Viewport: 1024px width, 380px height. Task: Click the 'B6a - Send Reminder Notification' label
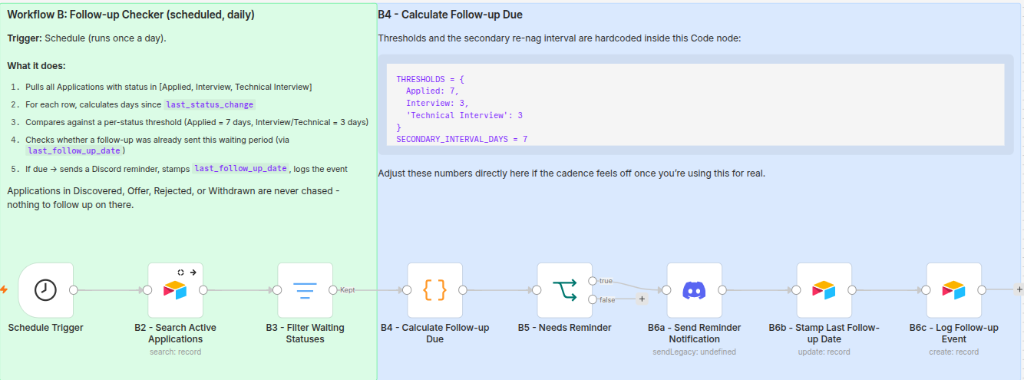pos(694,334)
